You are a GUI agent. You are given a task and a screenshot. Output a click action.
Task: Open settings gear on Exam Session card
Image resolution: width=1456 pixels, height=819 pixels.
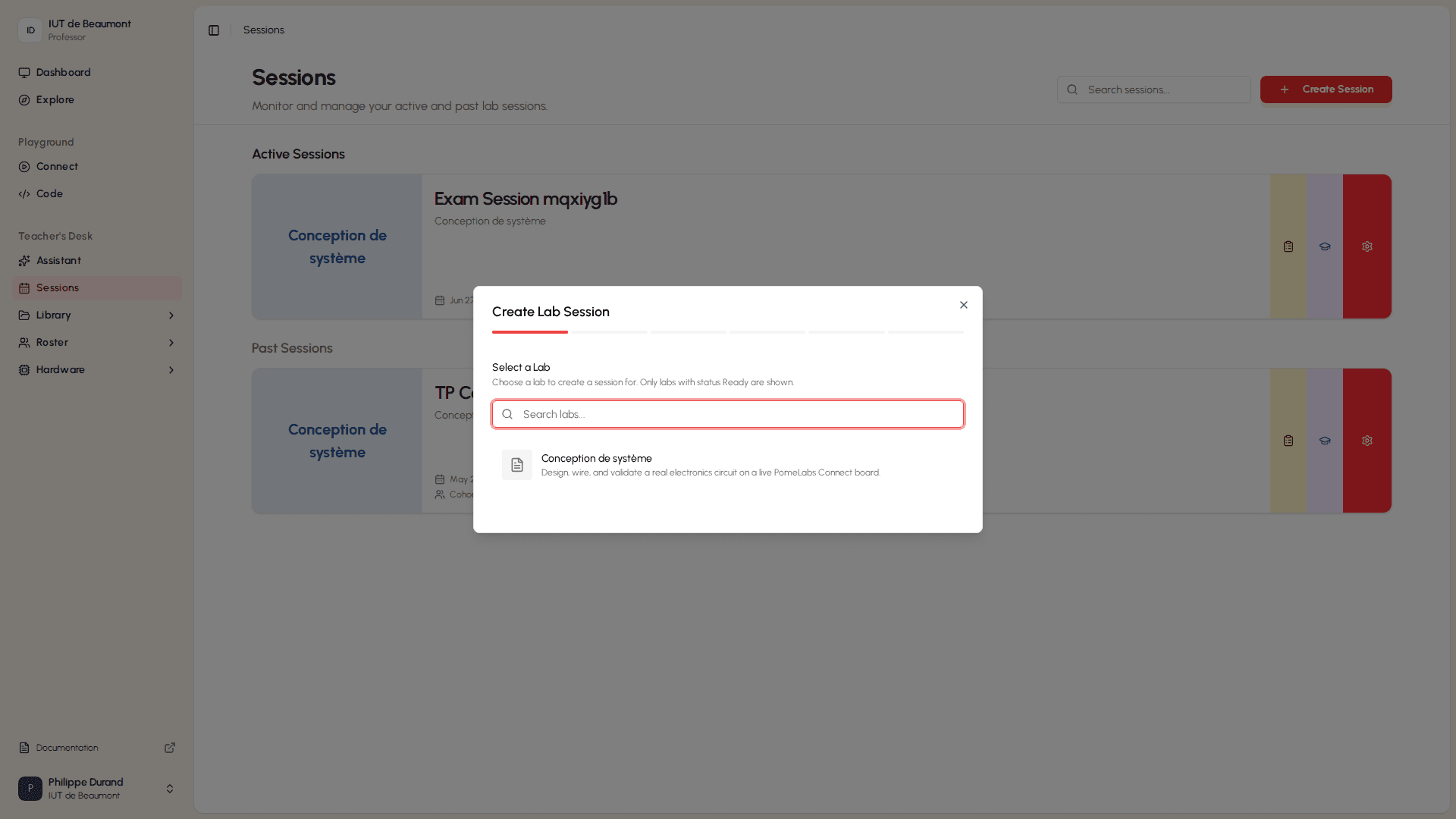pyautogui.click(x=1367, y=246)
